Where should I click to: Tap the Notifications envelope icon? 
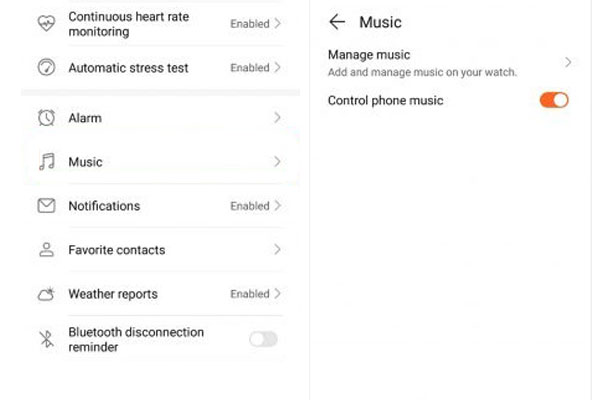[46, 206]
